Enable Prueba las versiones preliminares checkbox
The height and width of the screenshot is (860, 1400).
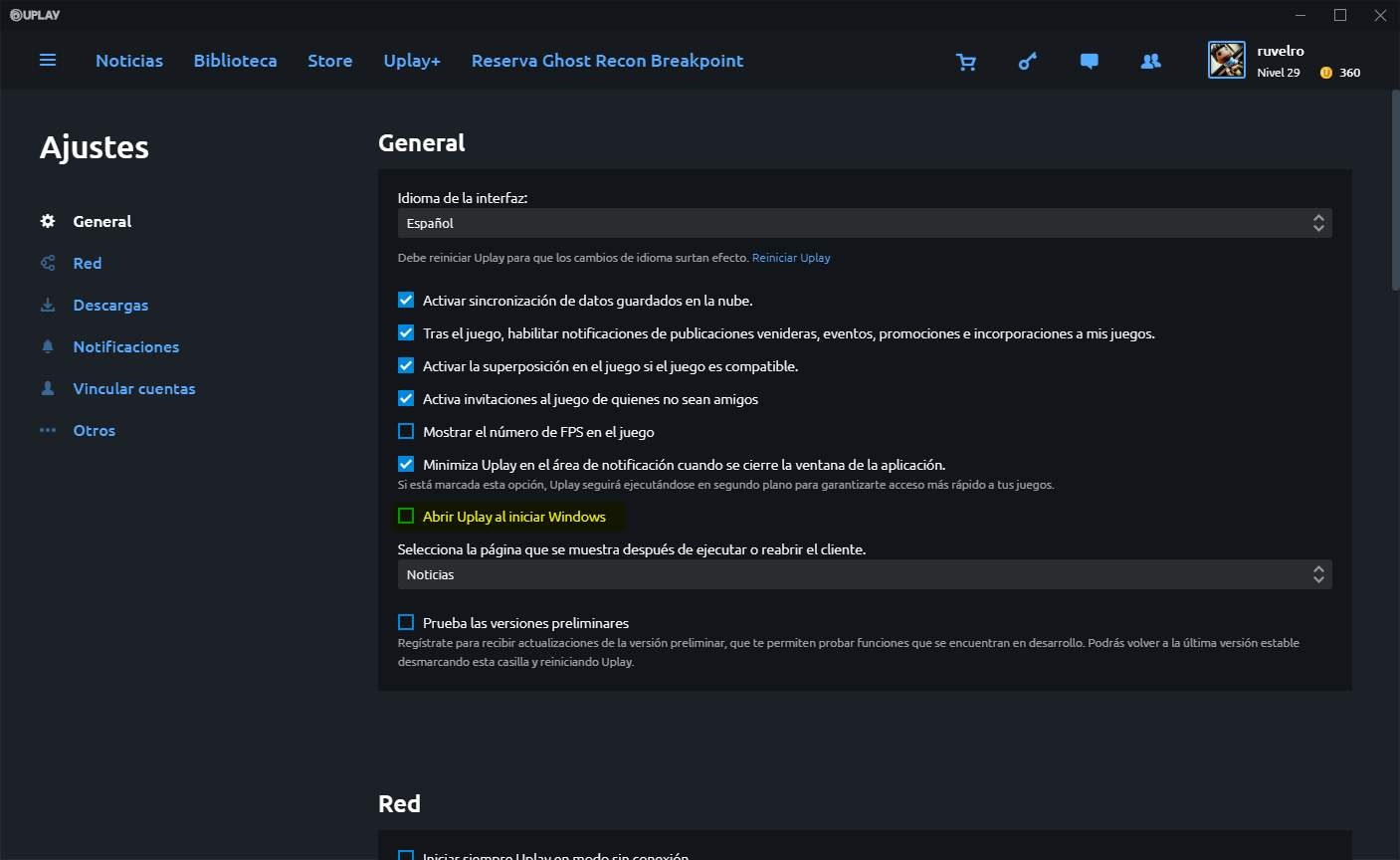(x=406, y=622)
